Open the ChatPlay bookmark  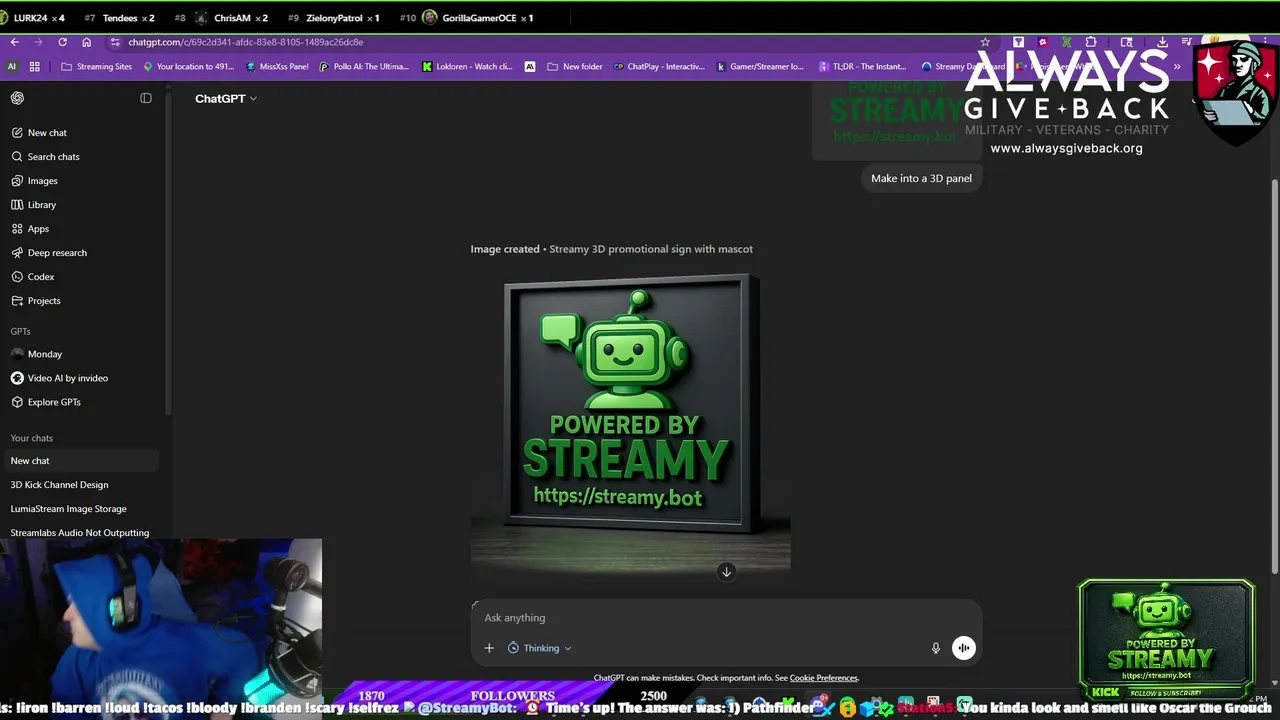tap(658, 67)
